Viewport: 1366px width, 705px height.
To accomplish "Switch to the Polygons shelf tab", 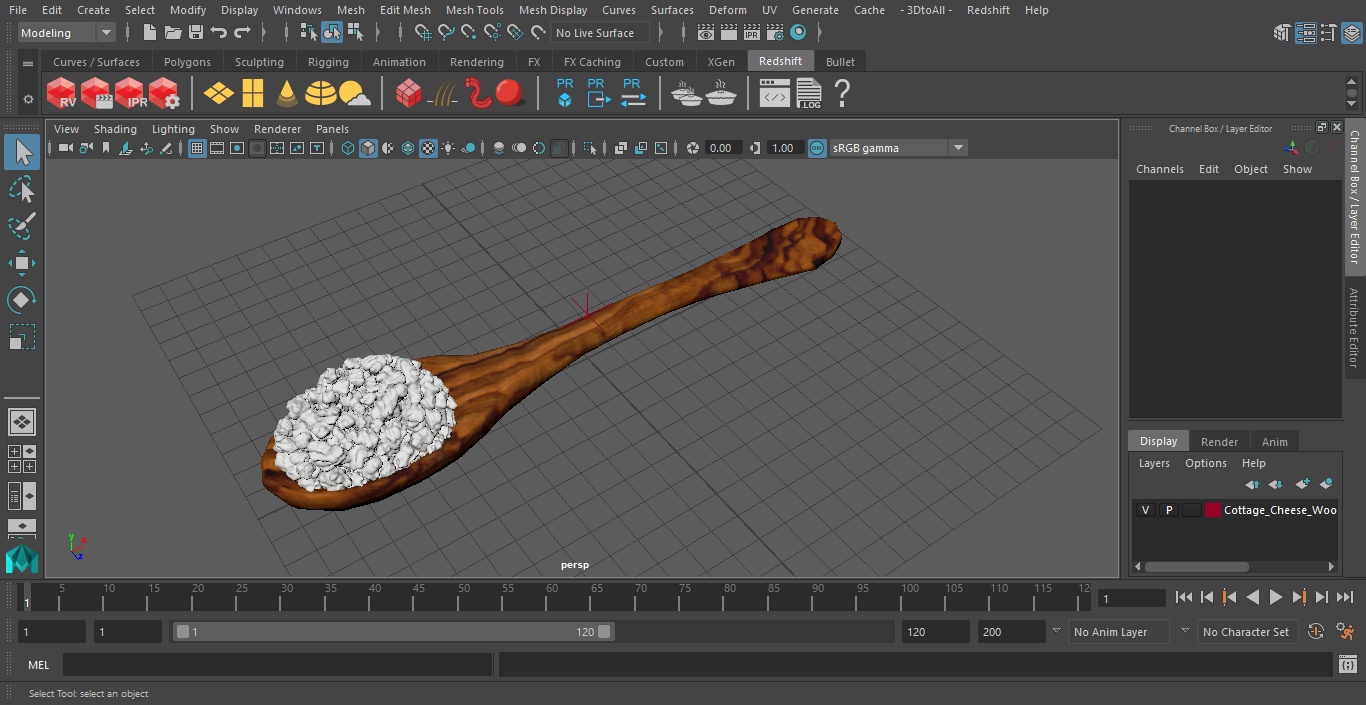I will pos(187,62).
